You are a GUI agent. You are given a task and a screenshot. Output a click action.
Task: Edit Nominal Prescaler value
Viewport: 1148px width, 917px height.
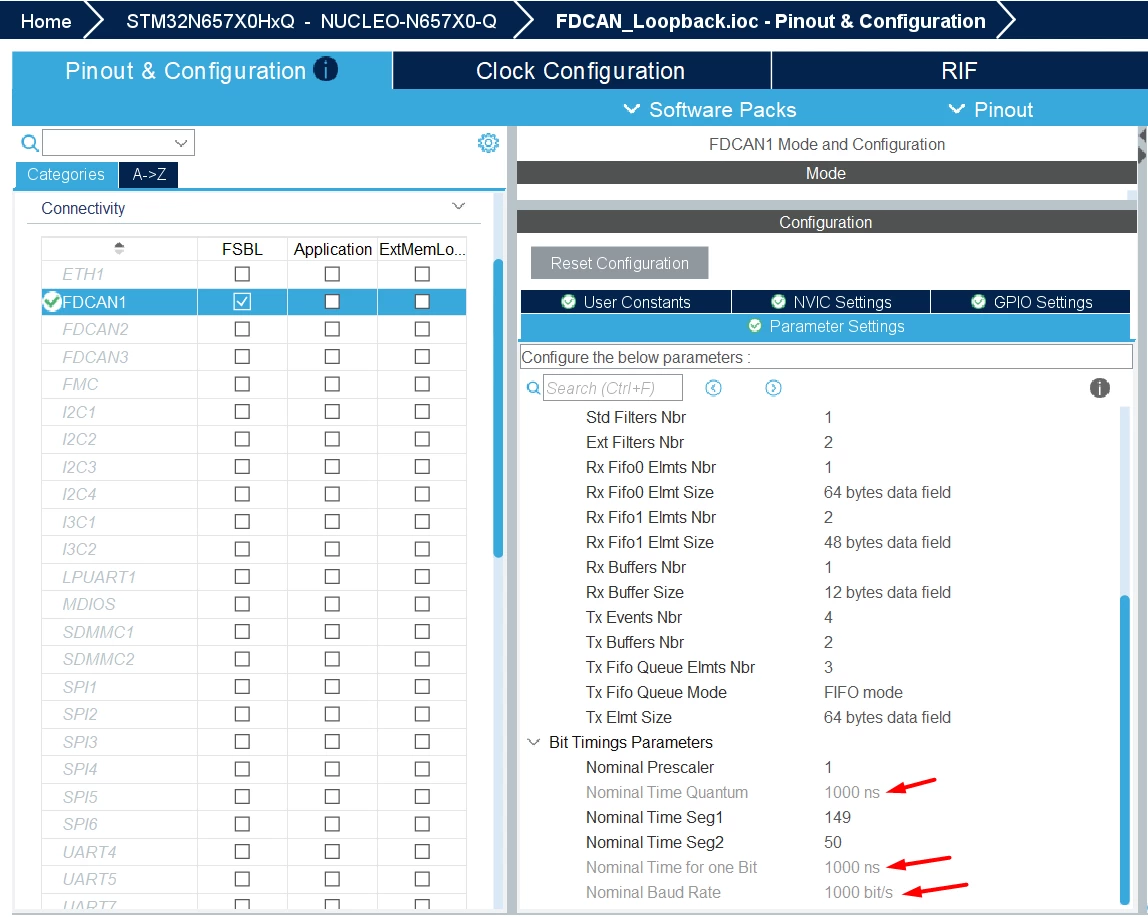(x=828, y=767)
